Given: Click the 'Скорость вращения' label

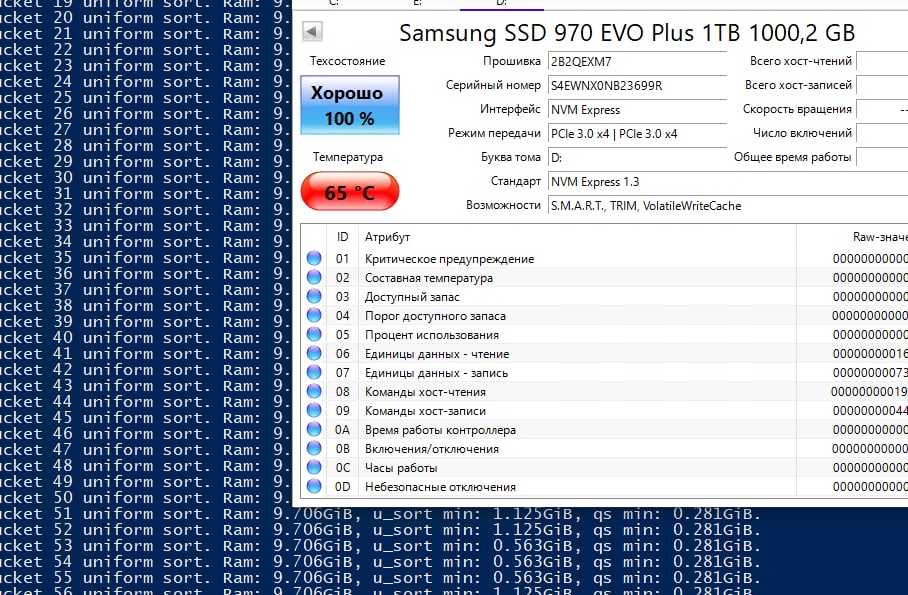Looking at the screenshot, I should coord(797,109).
